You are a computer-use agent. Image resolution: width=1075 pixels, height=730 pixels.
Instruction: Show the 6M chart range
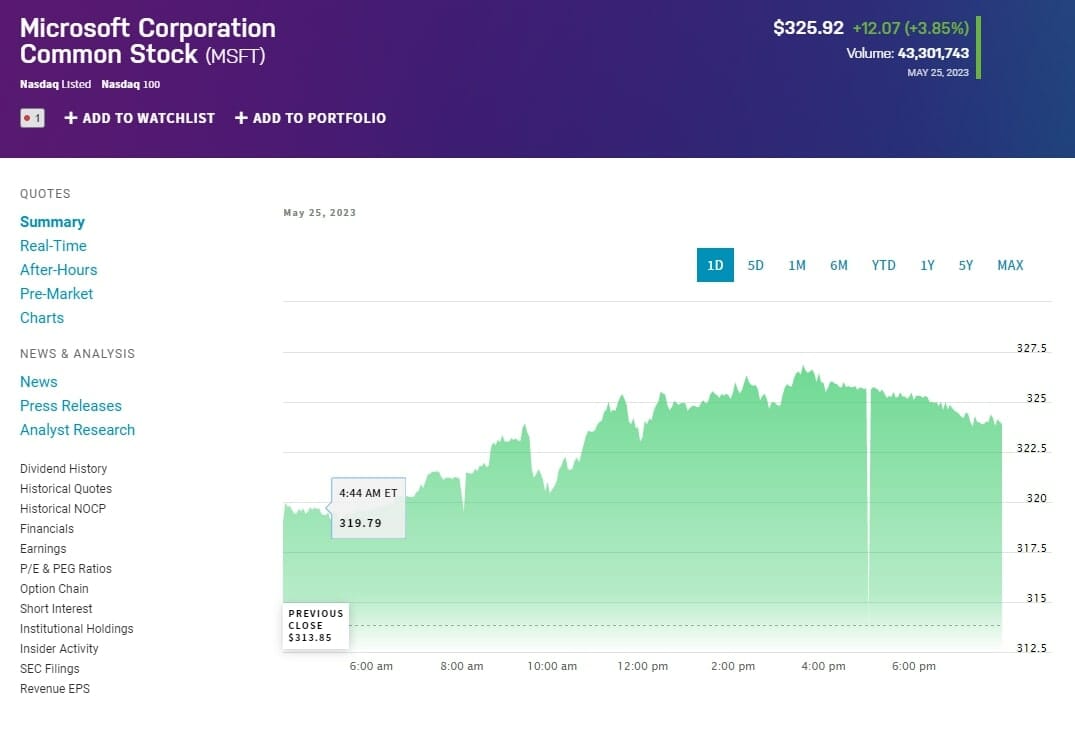click(838, 265)
